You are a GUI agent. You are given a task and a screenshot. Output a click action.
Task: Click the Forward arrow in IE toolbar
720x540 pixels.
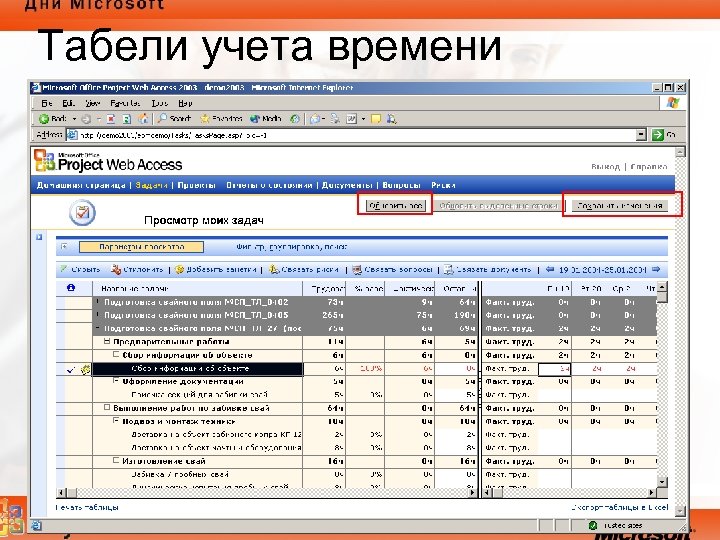[86, 119]
